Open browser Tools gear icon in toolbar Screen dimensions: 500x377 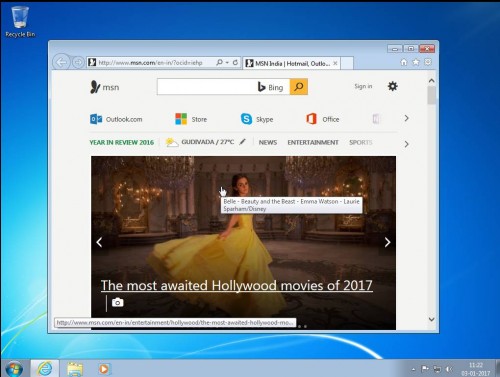(428, 62)
